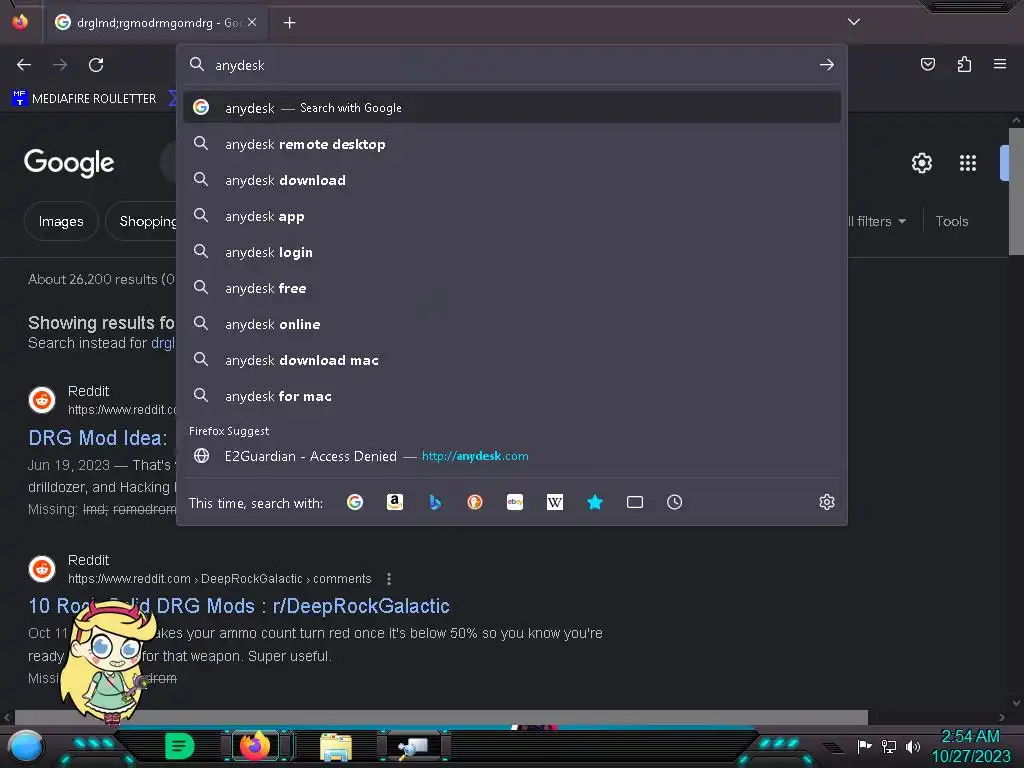Screen dimensions: 1024x768
Task: Open DRG Mod Idea Reddit result
Action: coord(98,438)
